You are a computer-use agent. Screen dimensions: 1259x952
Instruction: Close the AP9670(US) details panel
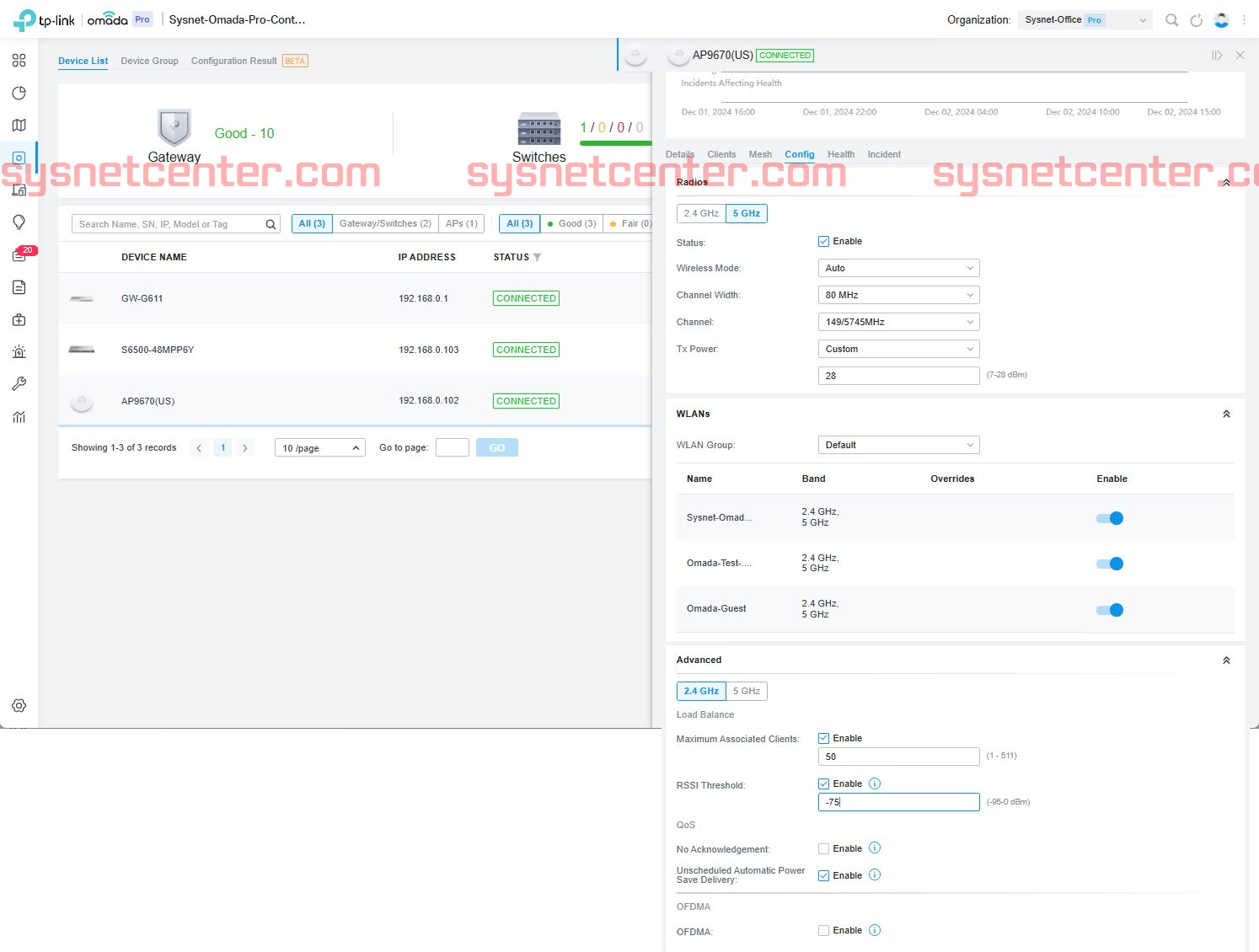point(1240,56)
